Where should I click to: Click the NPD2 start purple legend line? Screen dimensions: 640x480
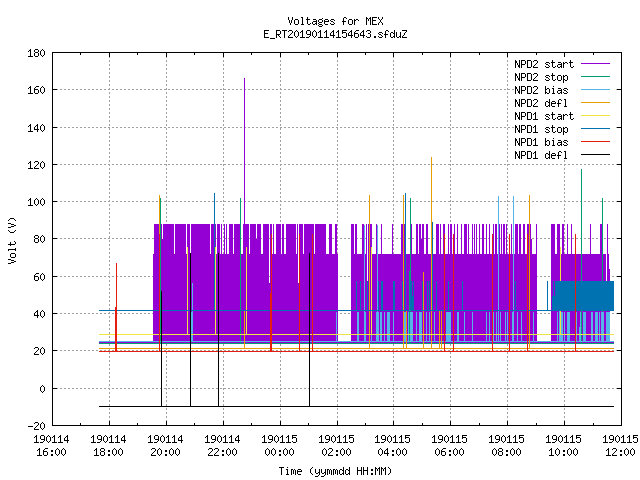[x=595, y=64]
